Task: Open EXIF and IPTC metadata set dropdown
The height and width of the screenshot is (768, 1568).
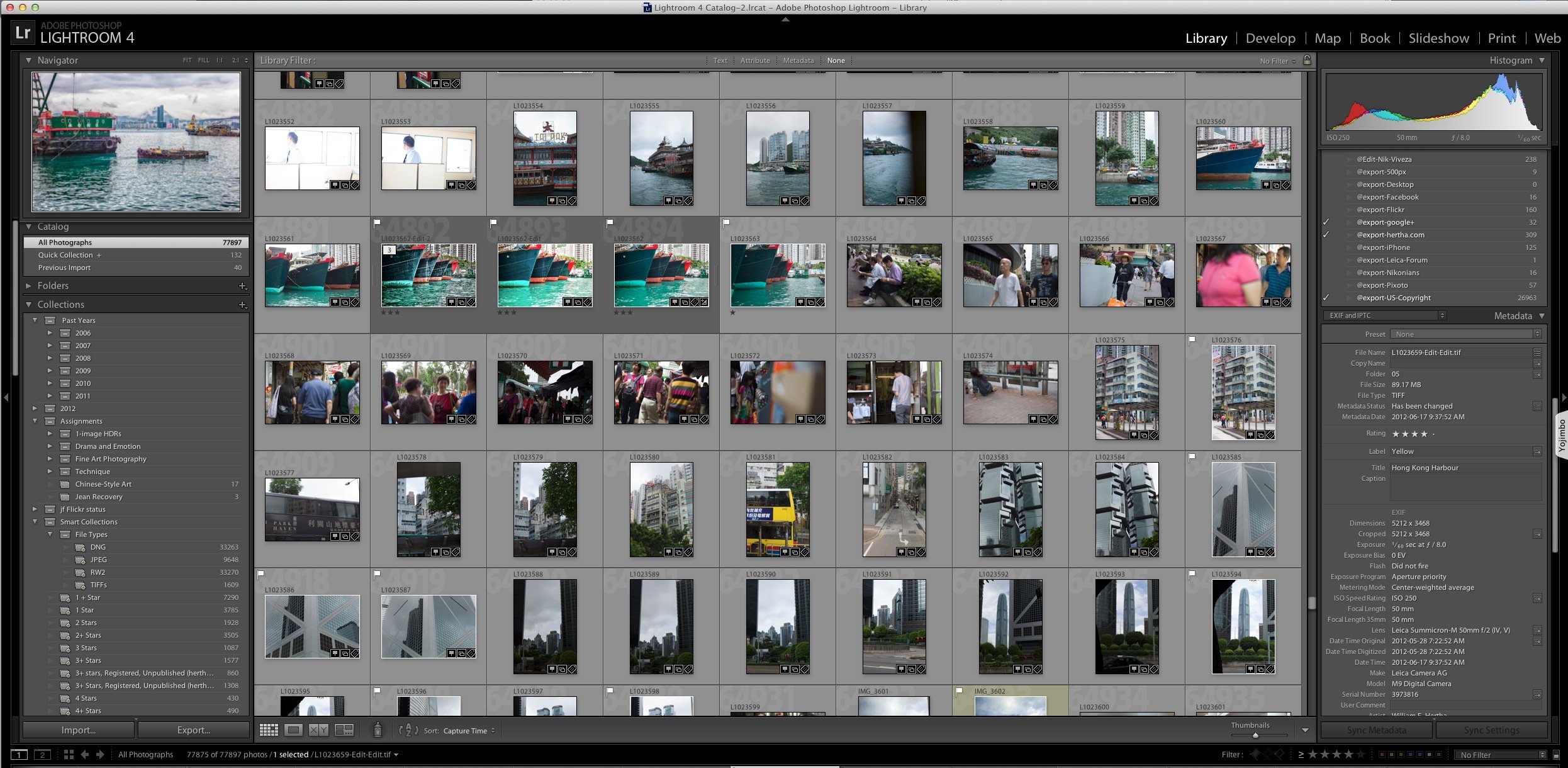Action: (x=1384, y=315)
